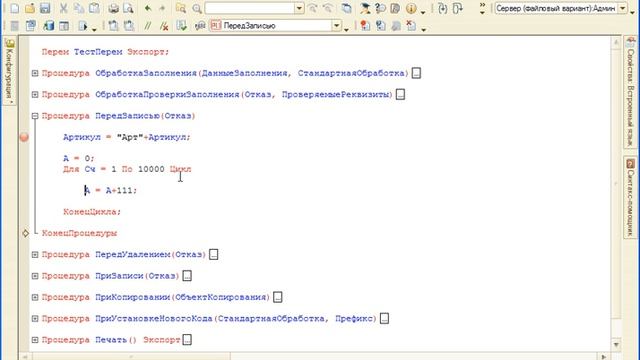Run syntax check with green checkmark icon
This screenshot has height=360, width=640.
click(182, 26)
